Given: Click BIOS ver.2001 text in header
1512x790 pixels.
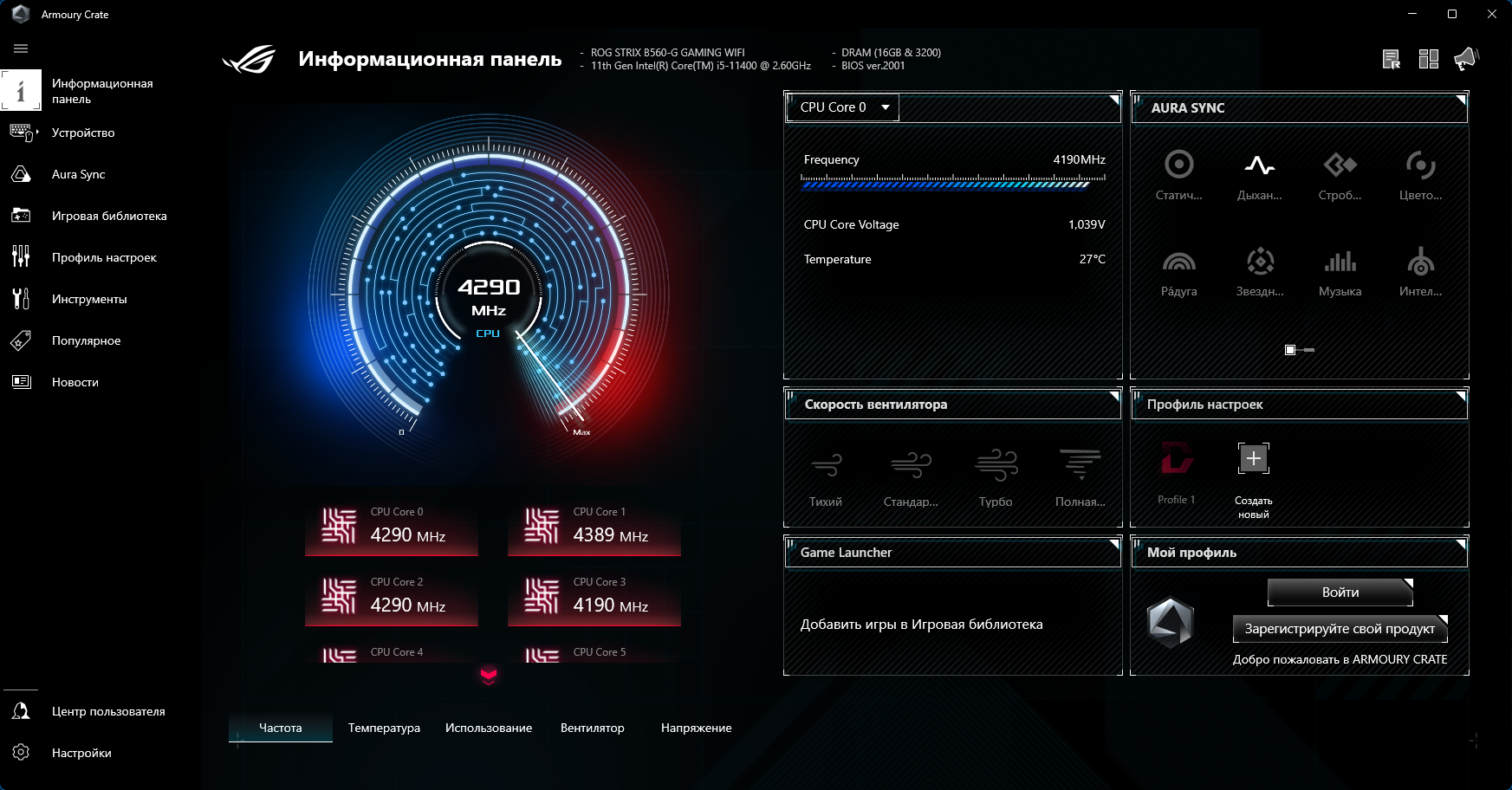Looking at the screenshot, I should pyautogui.click(x=873, y=66).
